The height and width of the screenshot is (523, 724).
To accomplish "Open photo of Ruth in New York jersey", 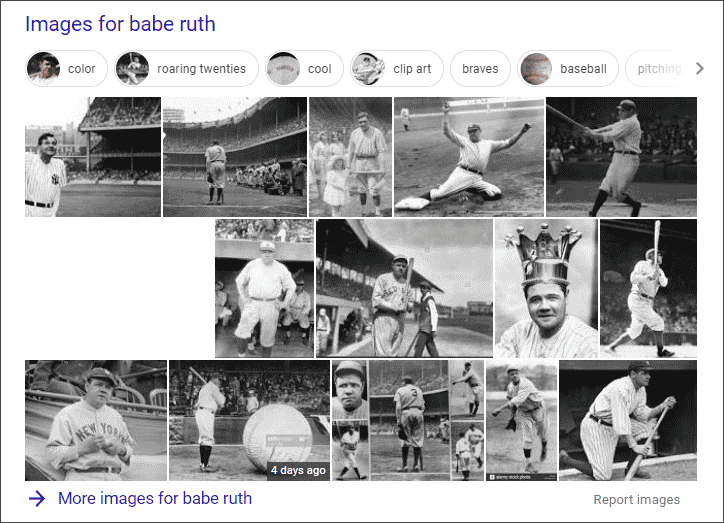I will pyautogui.click(x=96, y=421).
